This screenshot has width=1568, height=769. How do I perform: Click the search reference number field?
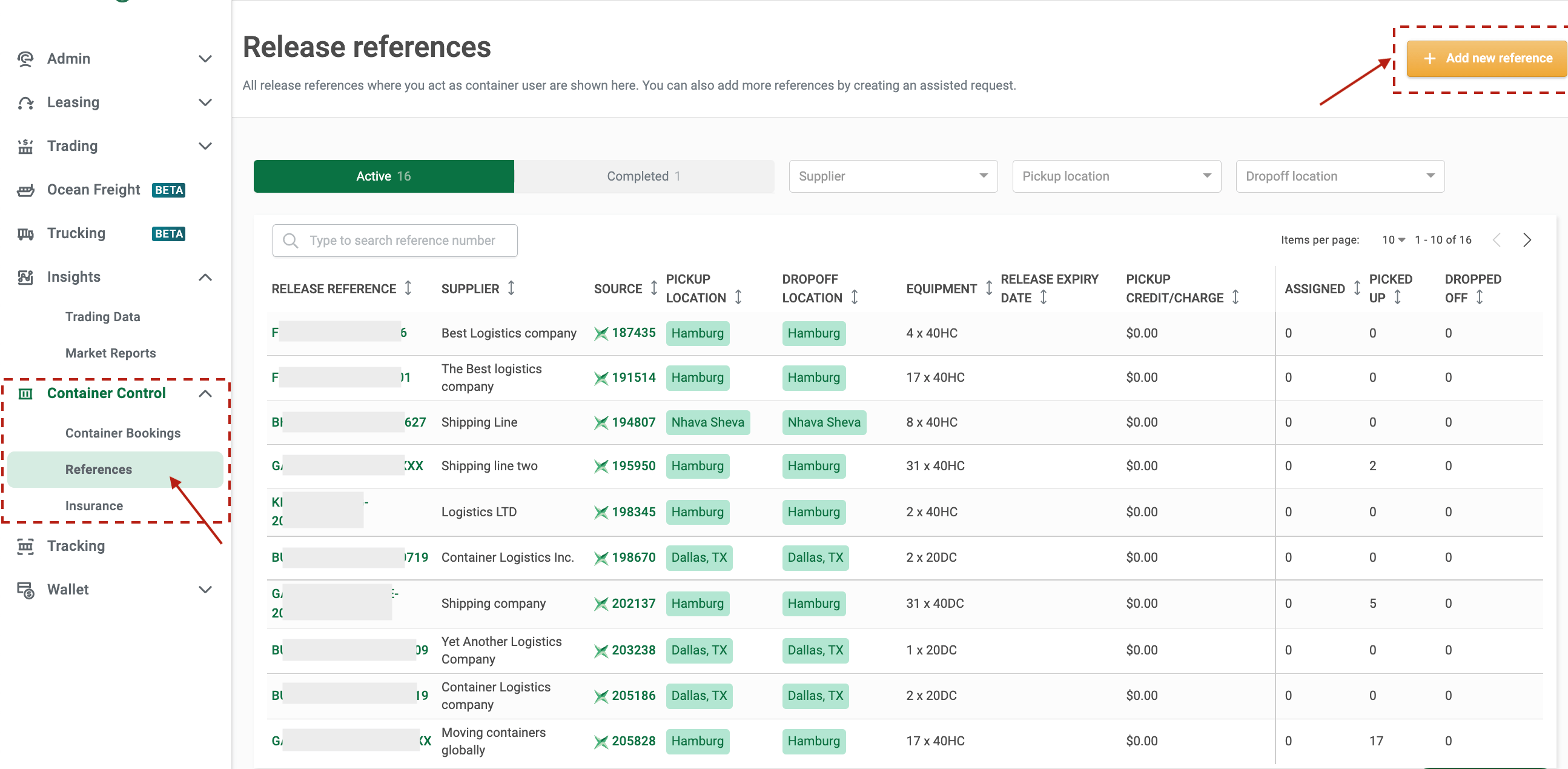pyautogui.click(x=395, y=240)
